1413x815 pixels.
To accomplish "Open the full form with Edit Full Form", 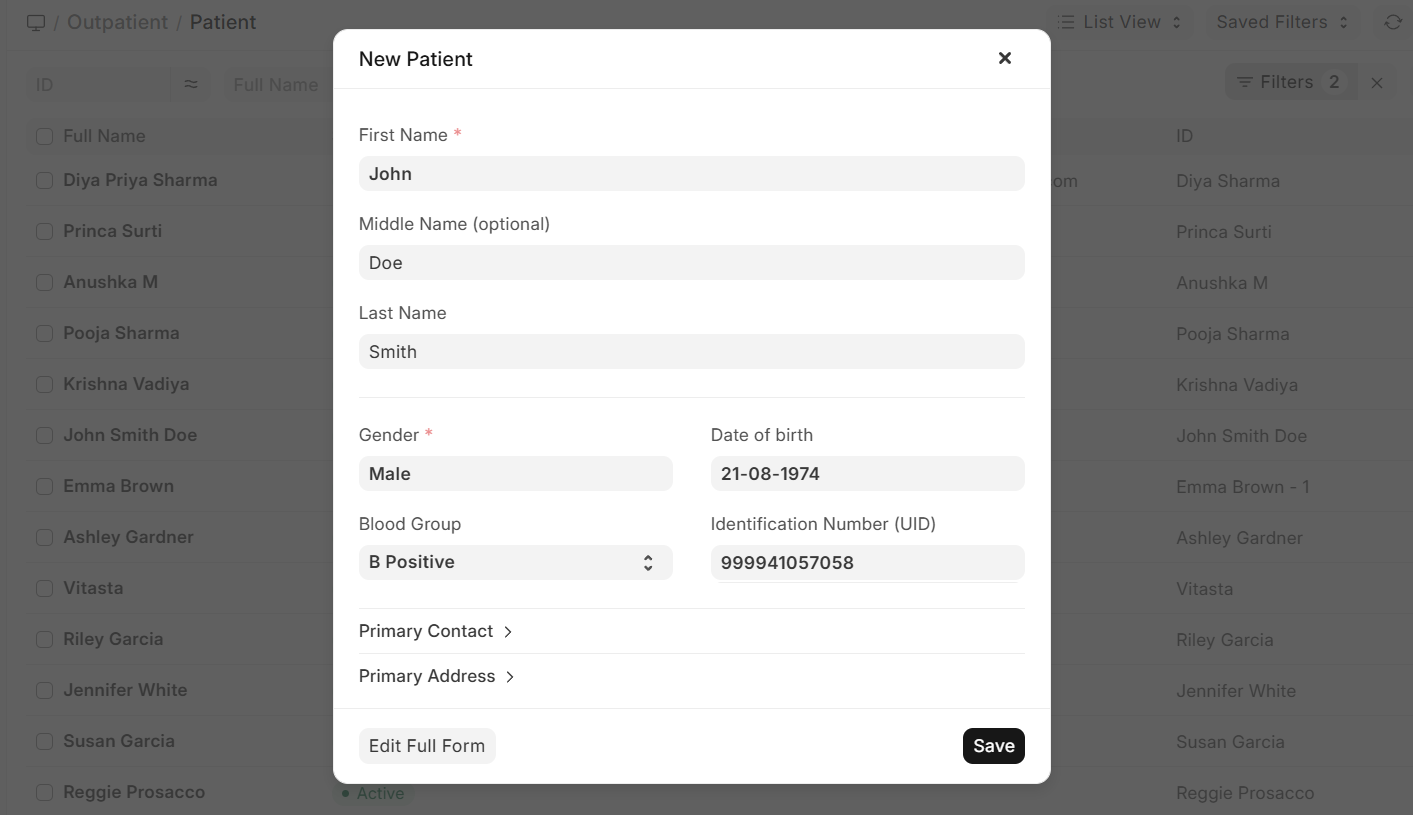I will point(427,745).
